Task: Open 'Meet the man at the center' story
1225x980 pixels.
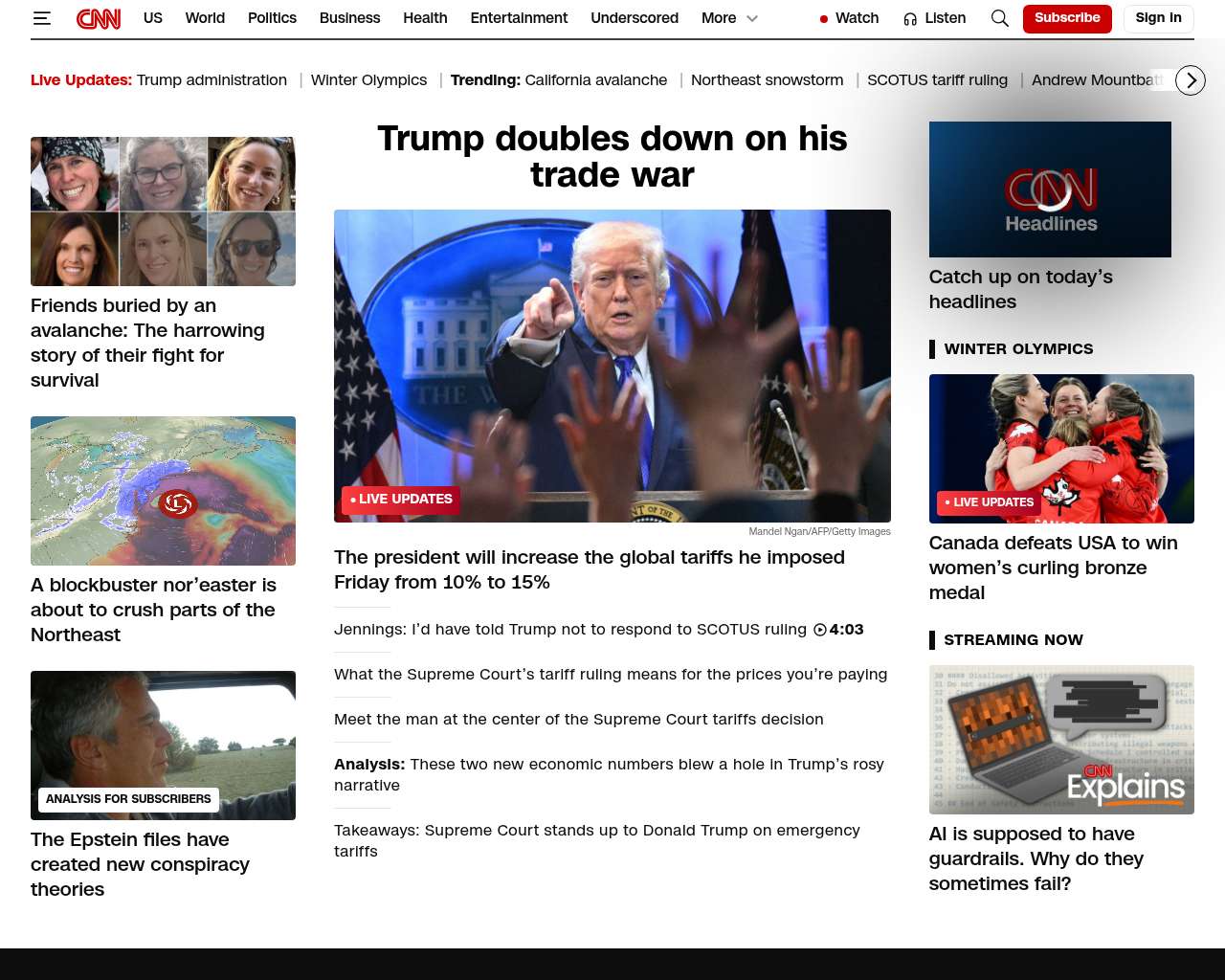Action: coord(579,720)
